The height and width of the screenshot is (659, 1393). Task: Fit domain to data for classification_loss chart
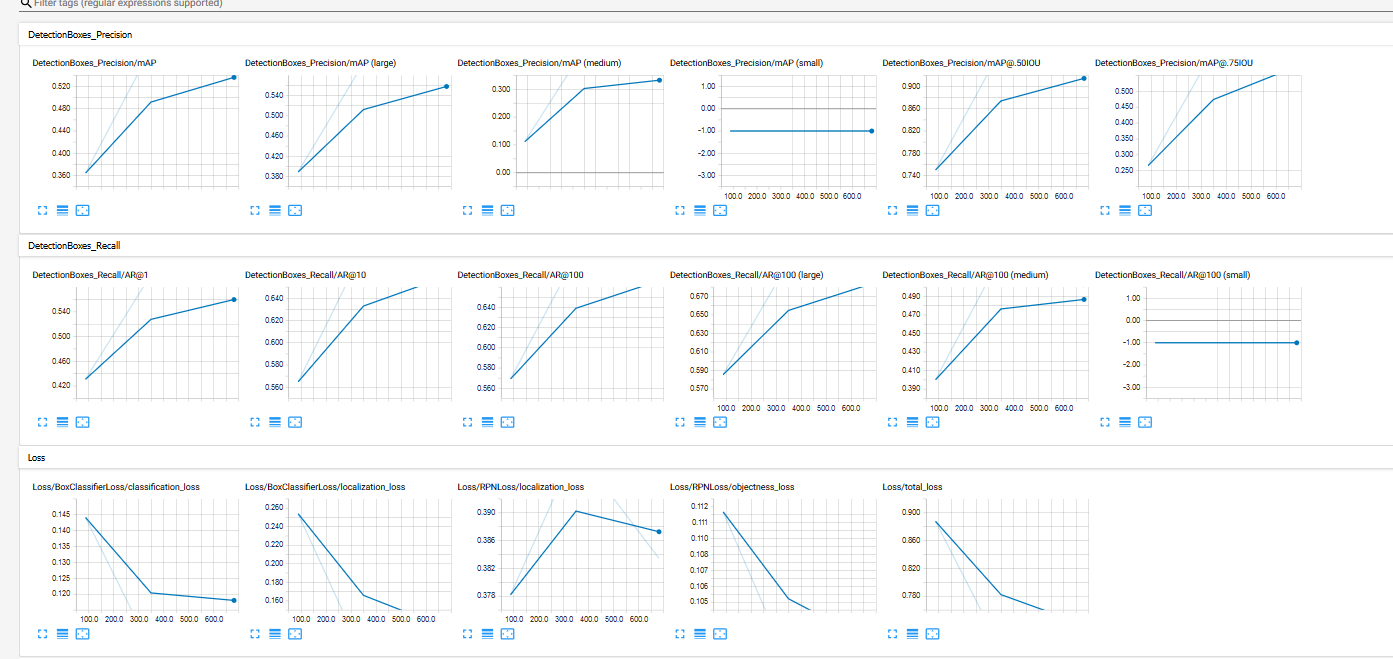click(x=82, y=633)
